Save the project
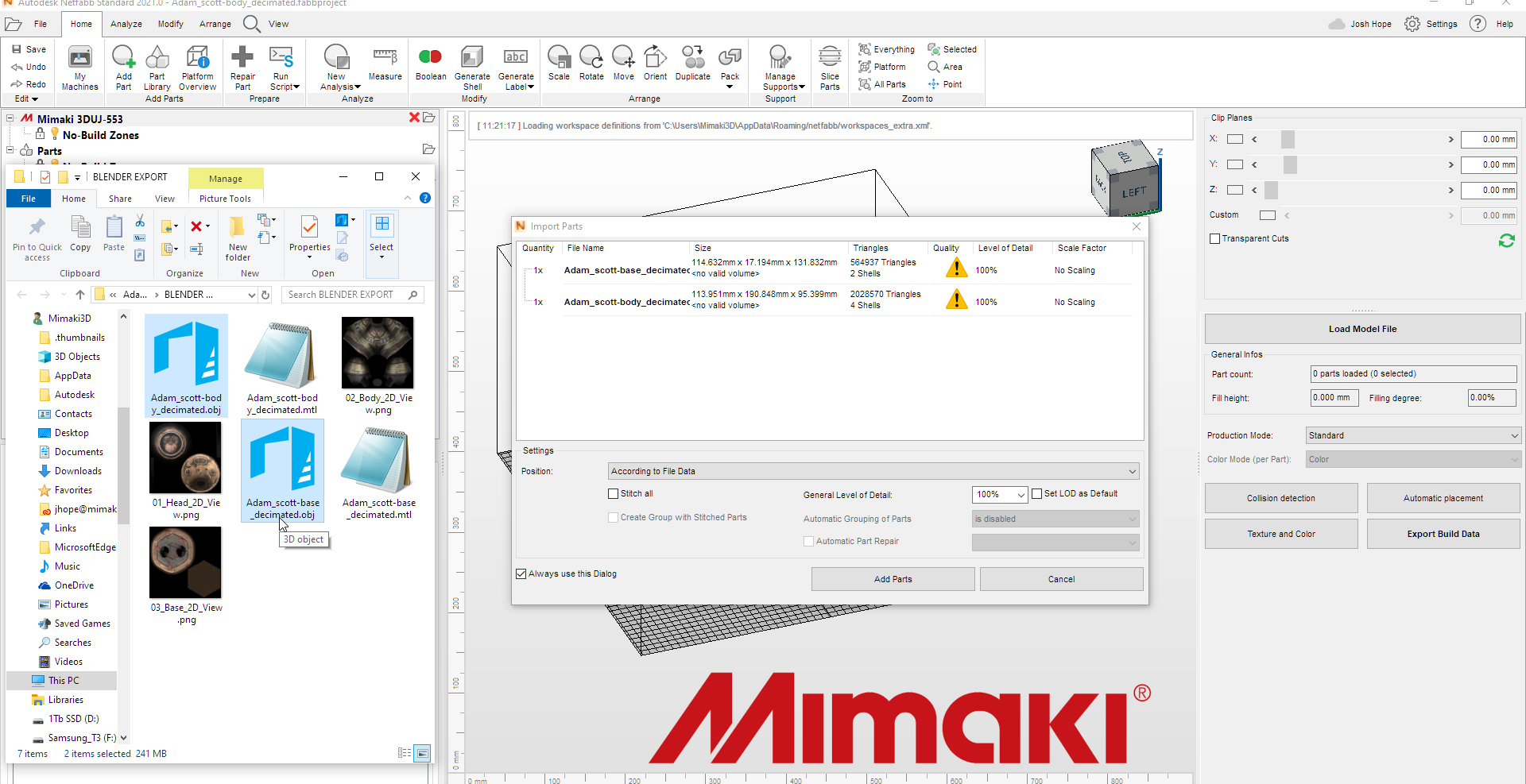The height and width of the screenshot is (784, 1526). point(29,49)
